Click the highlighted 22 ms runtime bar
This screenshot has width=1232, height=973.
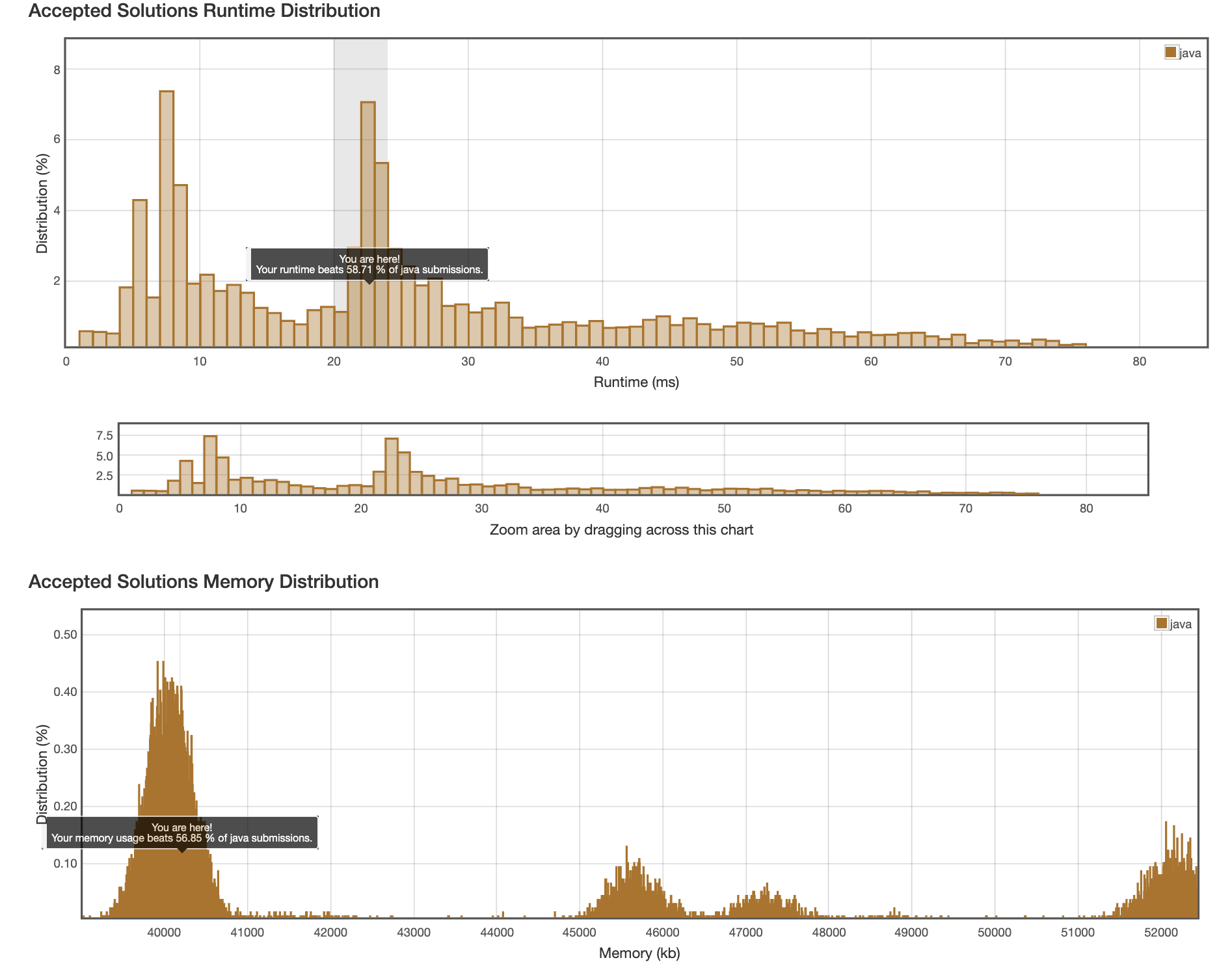coord(368,195)
